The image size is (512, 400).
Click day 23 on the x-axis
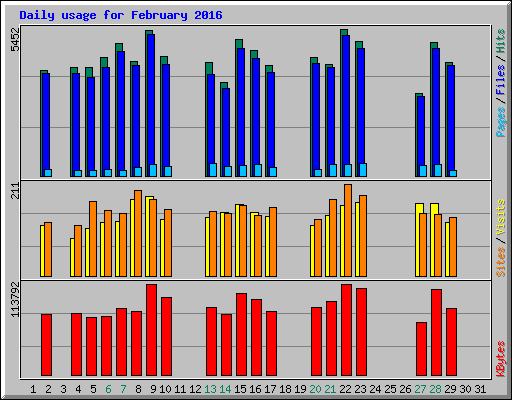click(360, 389)
